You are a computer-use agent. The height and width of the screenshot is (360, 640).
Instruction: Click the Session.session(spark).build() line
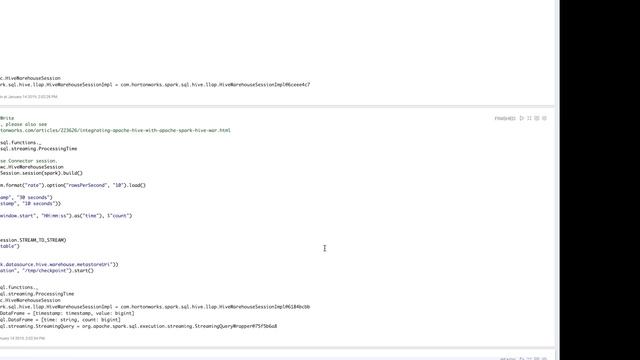point(41,173)
